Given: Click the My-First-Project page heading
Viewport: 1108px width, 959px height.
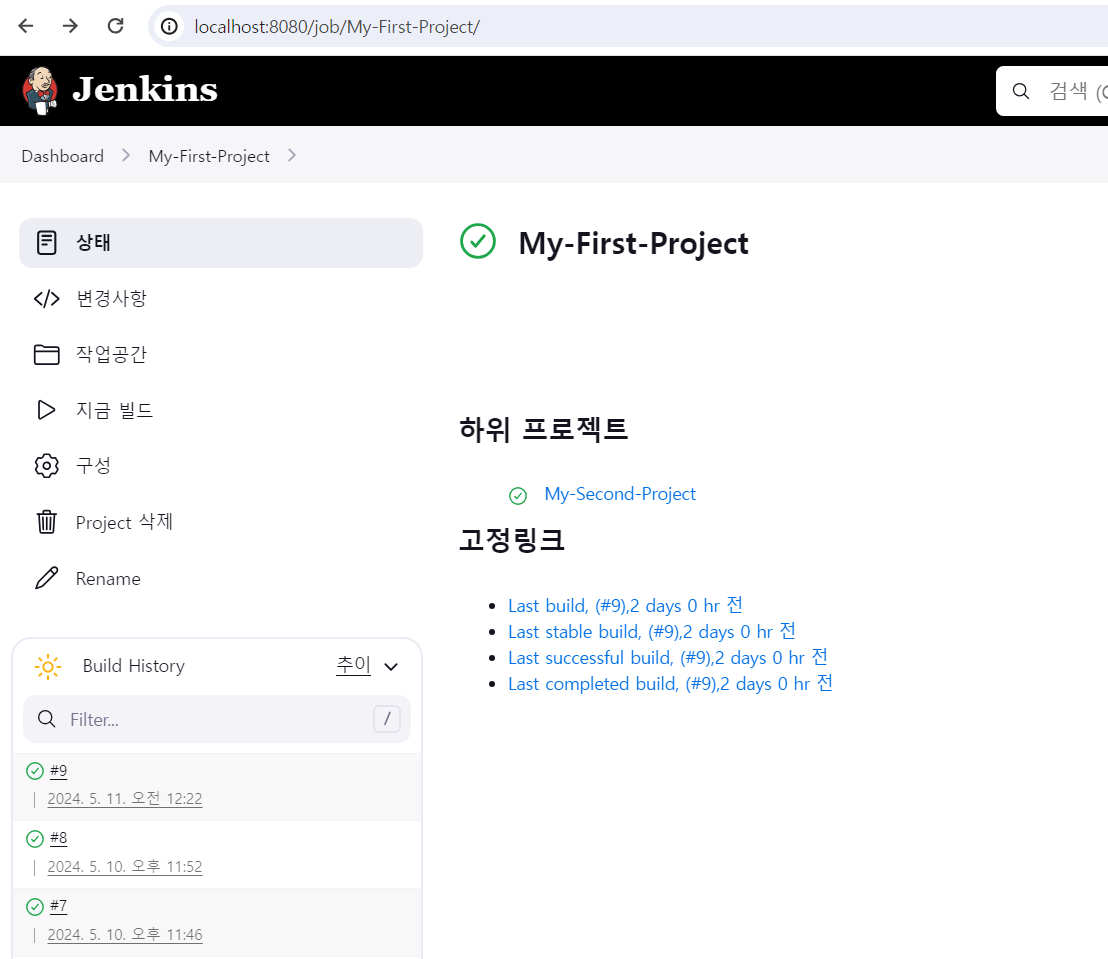Looking at the screenshot, I should click(x=633, y=243).
